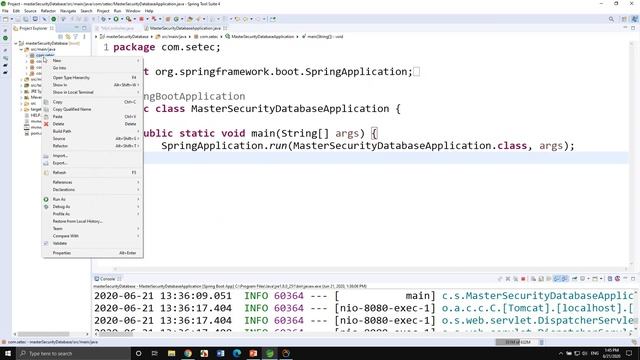640x360 pixels.
Task: Switch to MasterSecurityDatabaseApplication.java editor tab
Action: click(x=184, y=28)
